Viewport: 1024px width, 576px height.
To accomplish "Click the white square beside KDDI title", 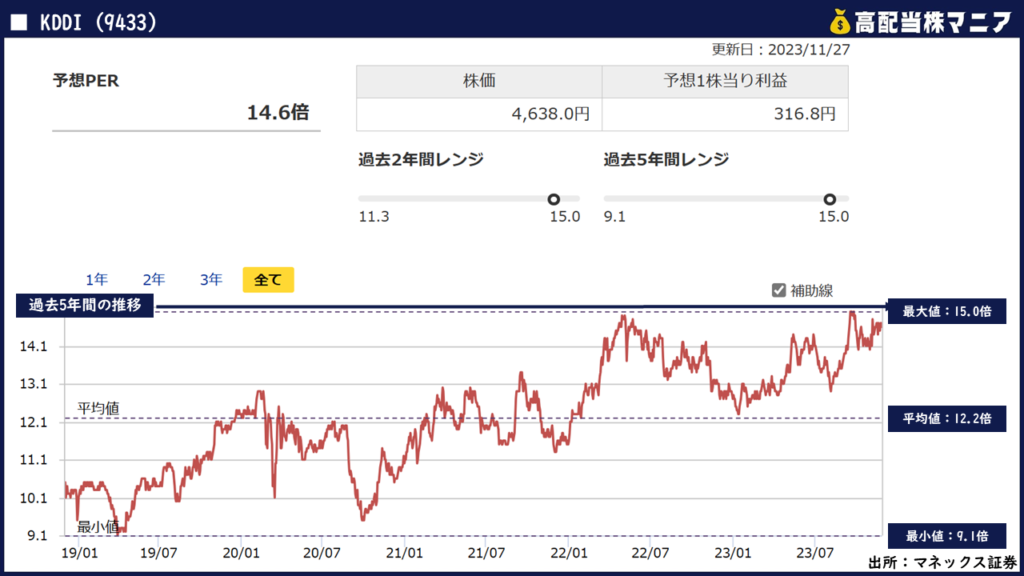I will (19, 22).
